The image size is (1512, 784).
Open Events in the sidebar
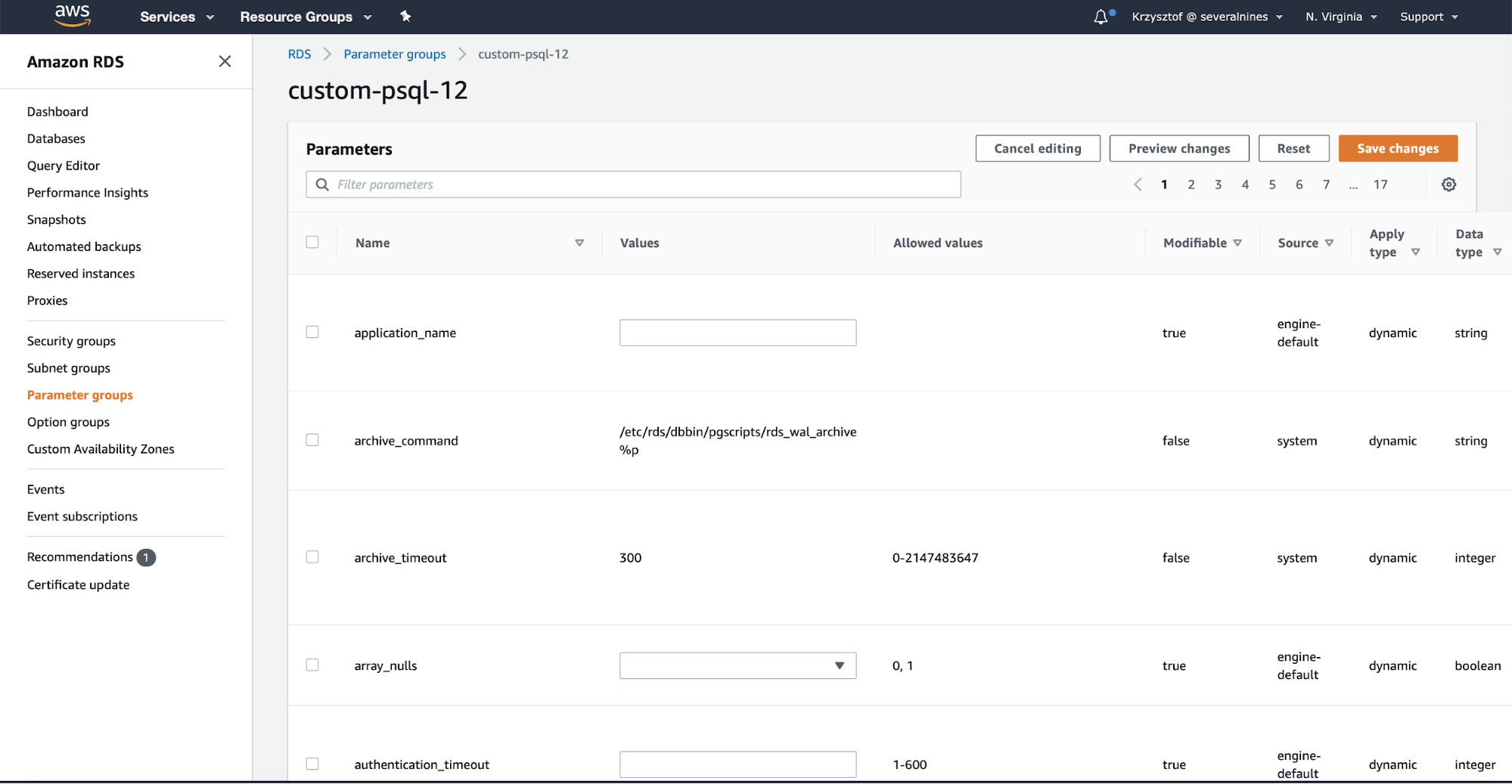tap(45, 489)
